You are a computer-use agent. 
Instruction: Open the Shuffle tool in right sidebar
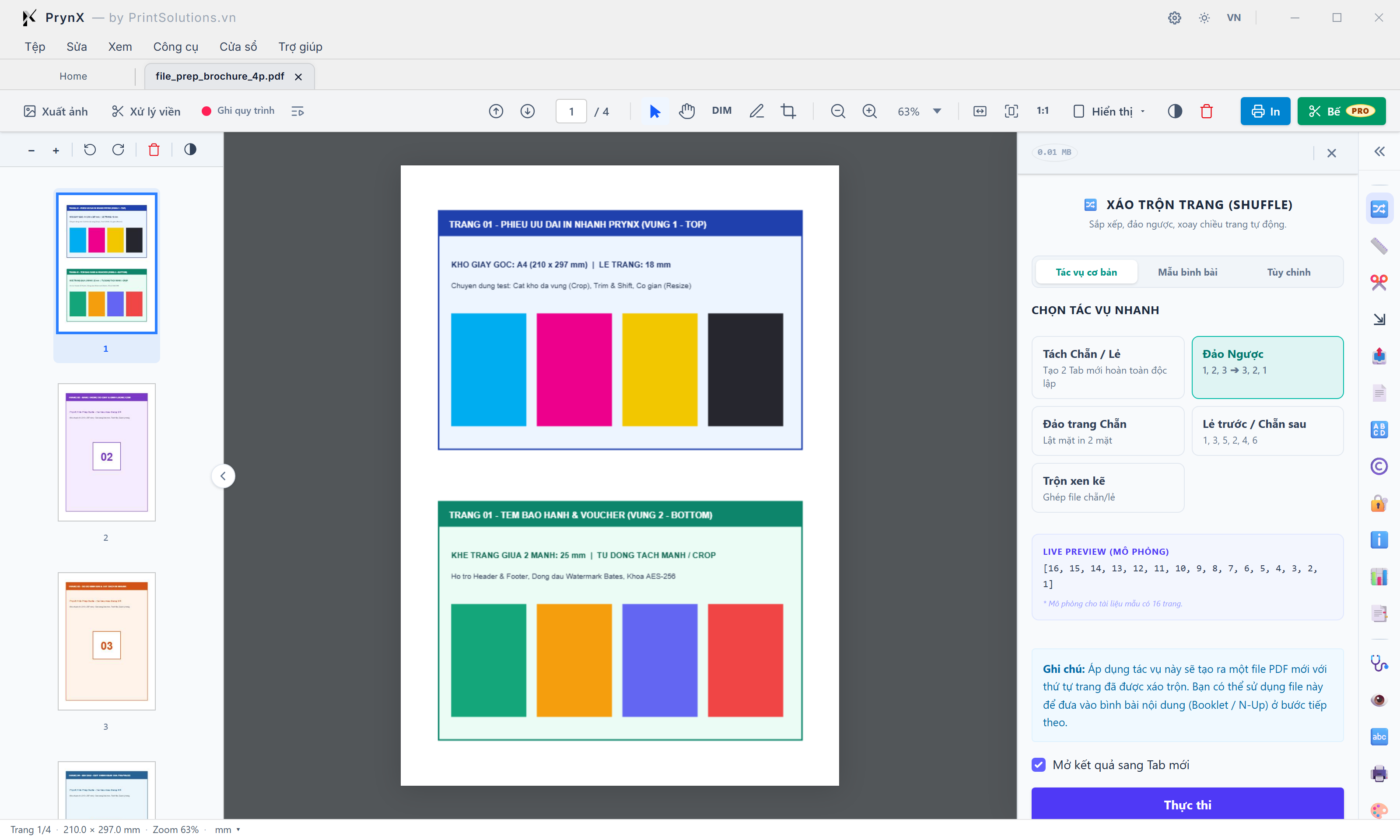point(1379,209)
